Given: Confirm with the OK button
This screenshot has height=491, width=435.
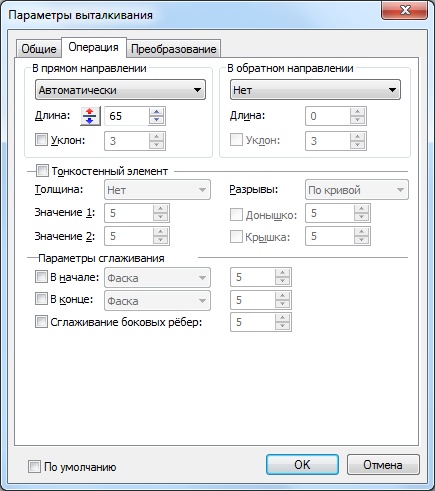Looking at the screenshot, I should [302, 465].
